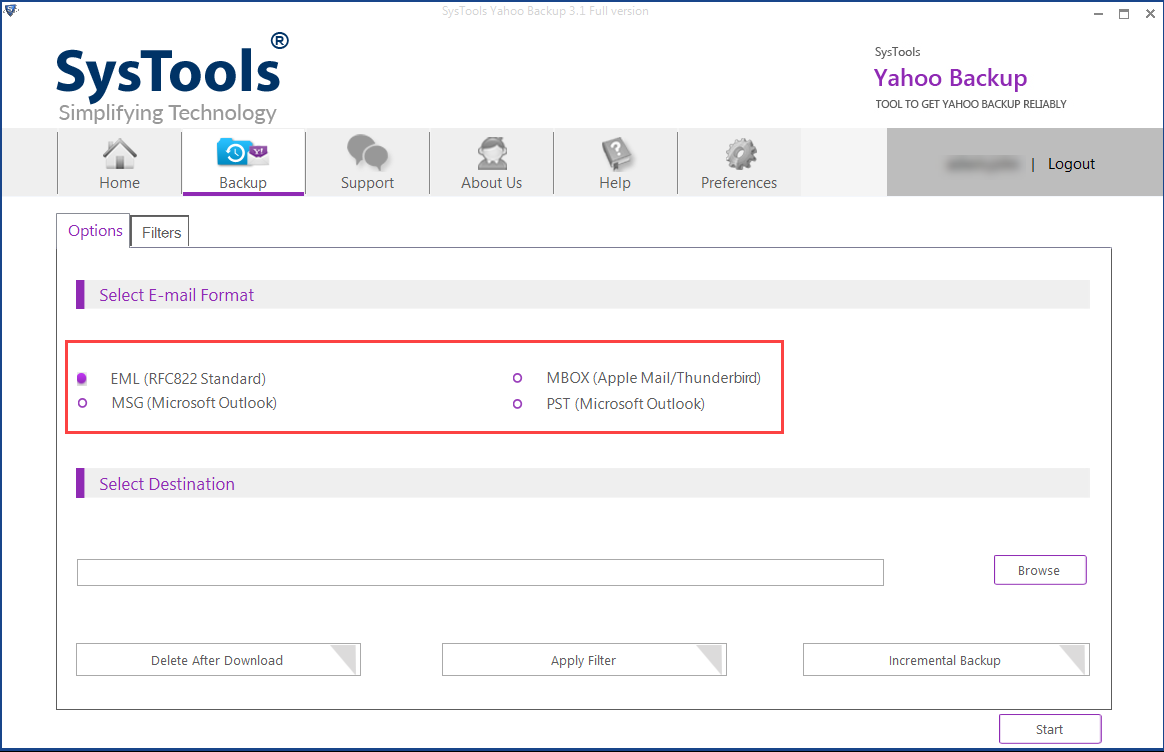
Task: Toggle the Apply Filter option
Action: 584,660
